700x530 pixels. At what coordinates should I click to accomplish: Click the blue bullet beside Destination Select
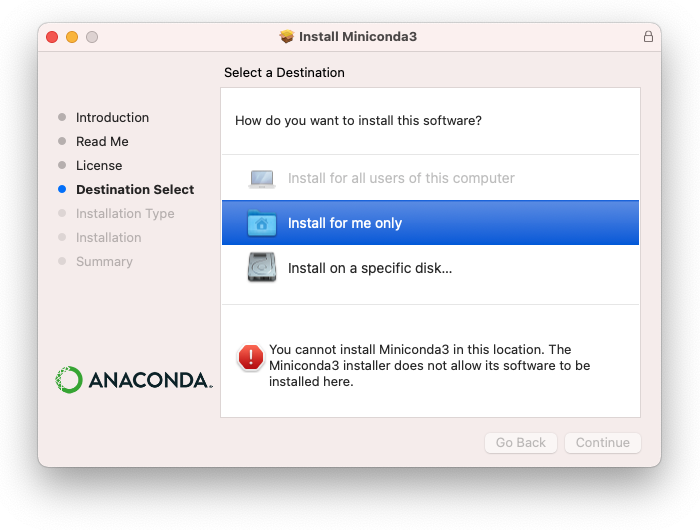point(62,190)
